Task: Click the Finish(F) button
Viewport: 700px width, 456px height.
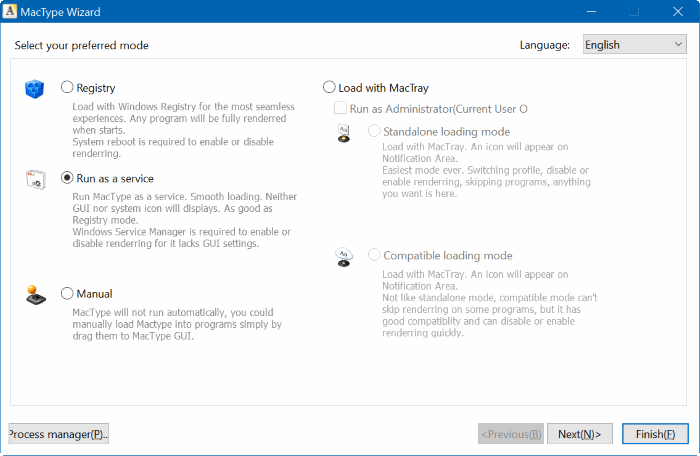Action: tap(655, 434)
